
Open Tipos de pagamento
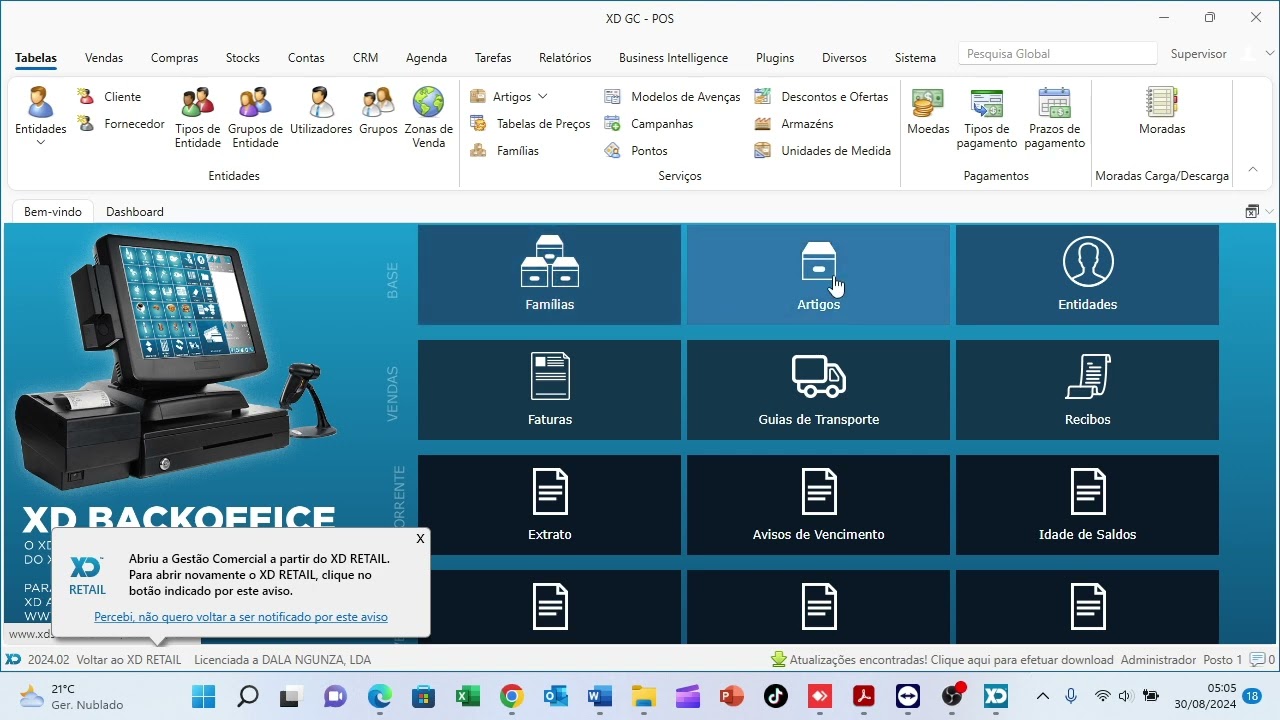pos(986,118)
